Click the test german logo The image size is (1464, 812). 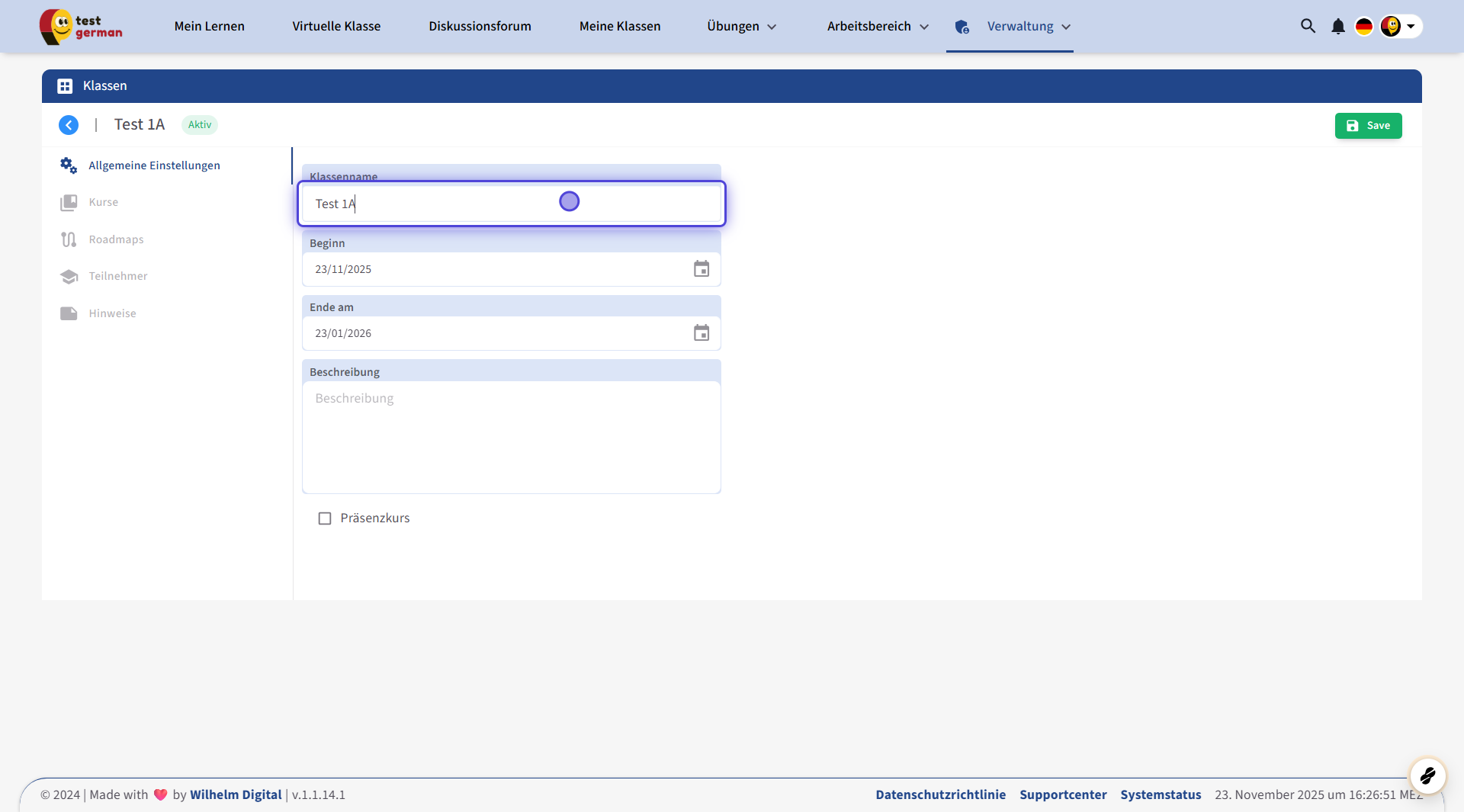pyautogui.click(x=81, y=27)
